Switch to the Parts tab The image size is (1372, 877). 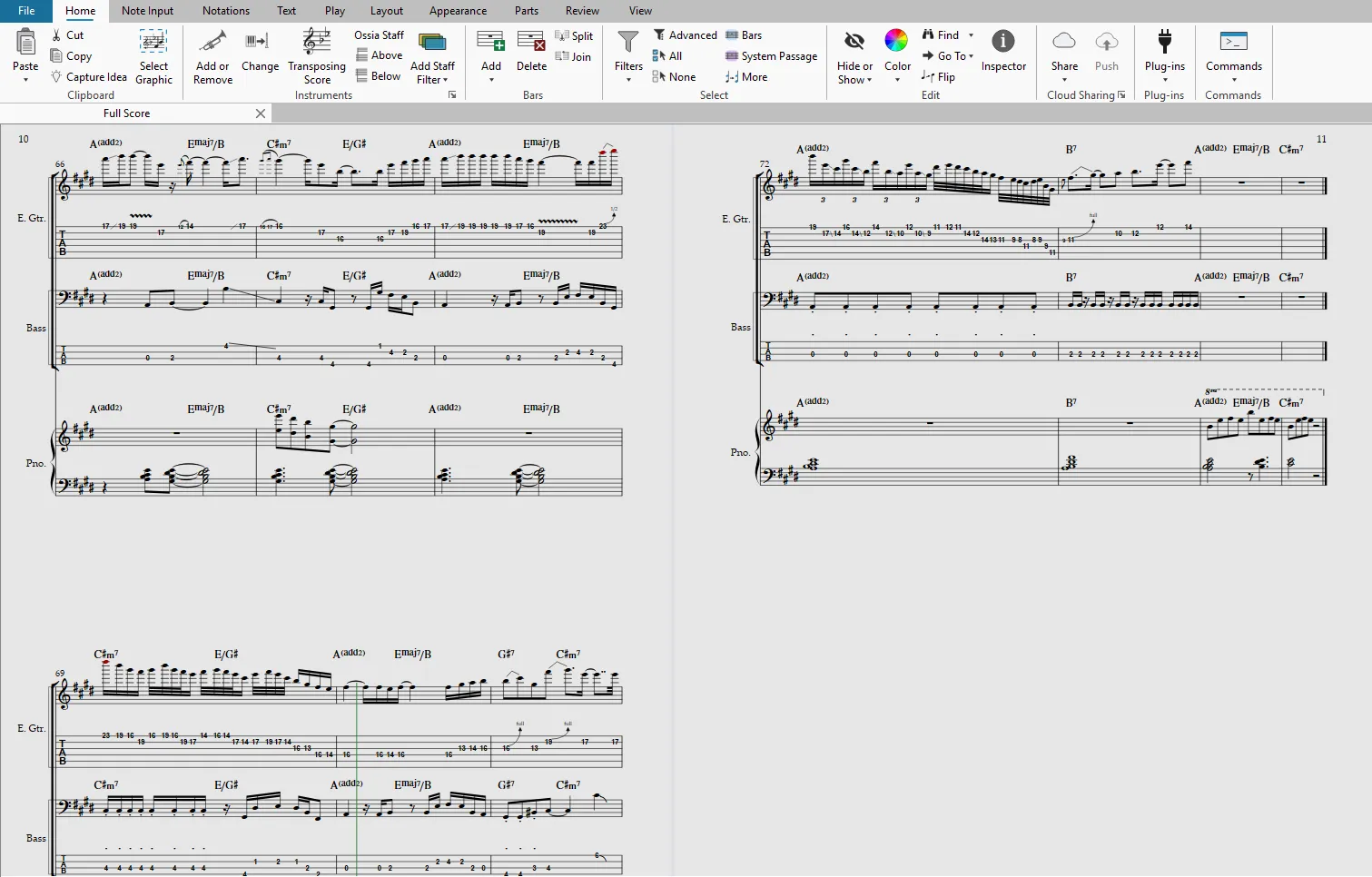(527, 11)
